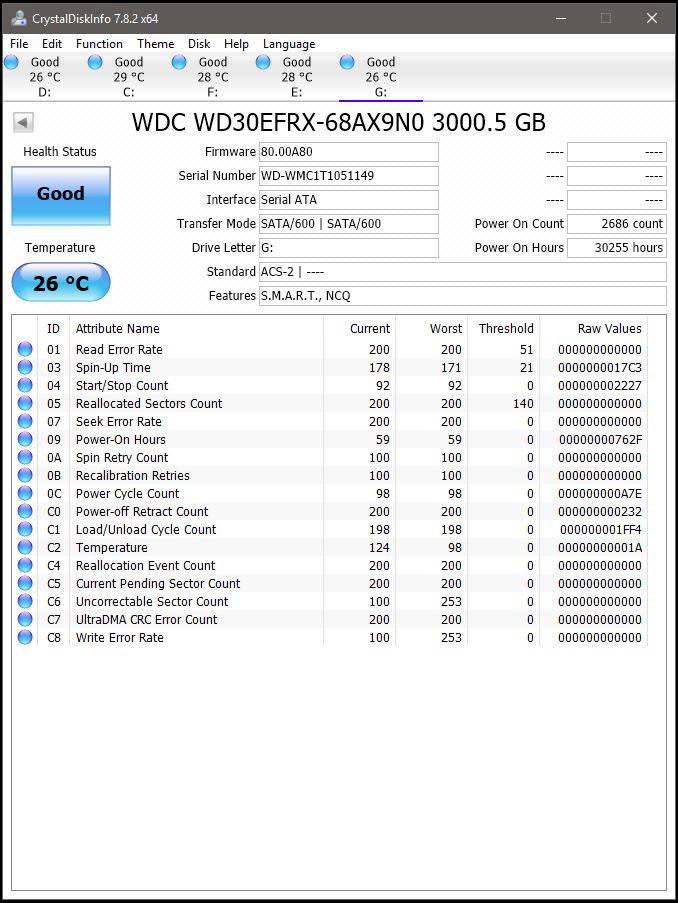Click the UltraDMA CRC Error Count name
This screenshot has width=678, height=903.
pyautogui.click(x=146, y=619)
